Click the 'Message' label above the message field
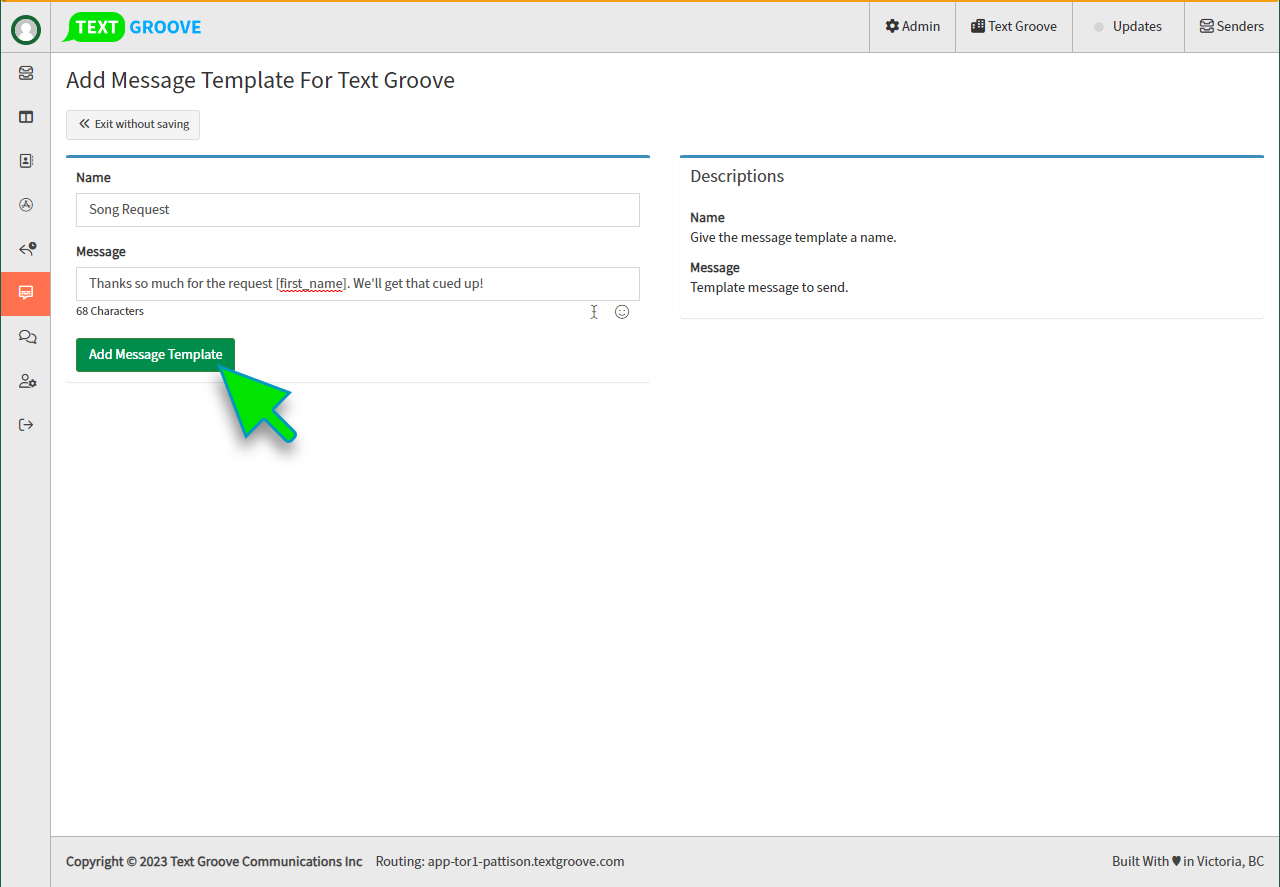 point(101,251)
